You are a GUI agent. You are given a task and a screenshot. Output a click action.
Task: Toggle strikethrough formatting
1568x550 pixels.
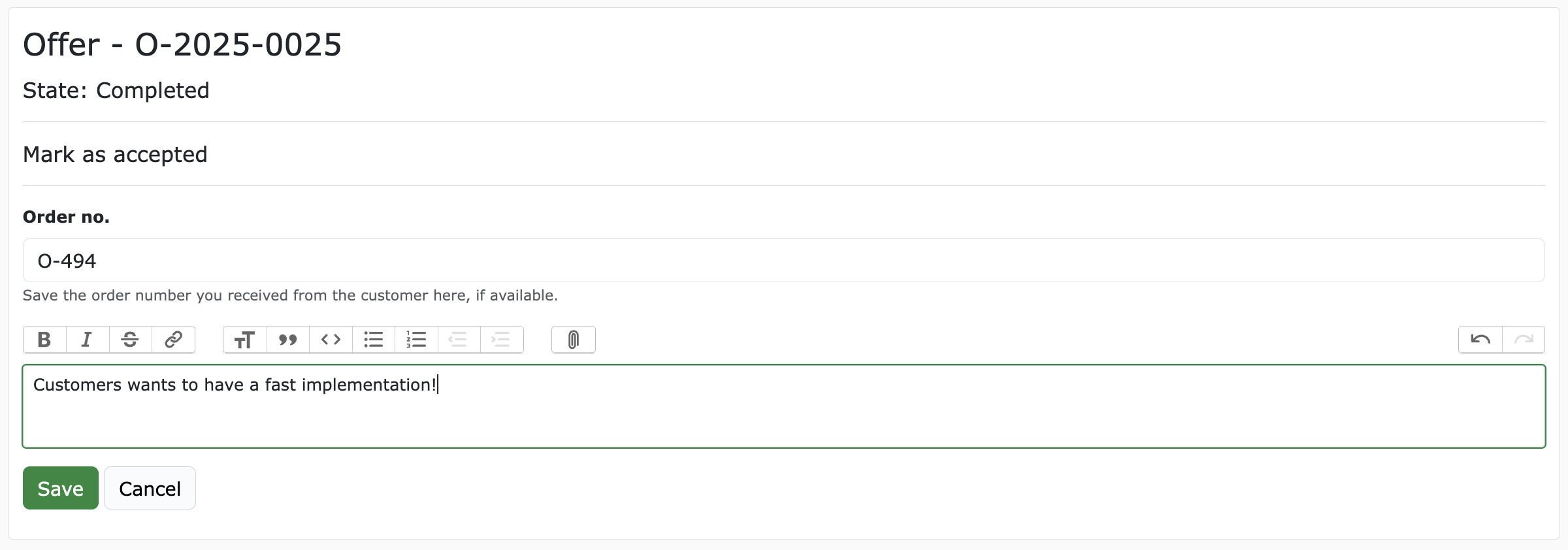(x=130, y=340)
